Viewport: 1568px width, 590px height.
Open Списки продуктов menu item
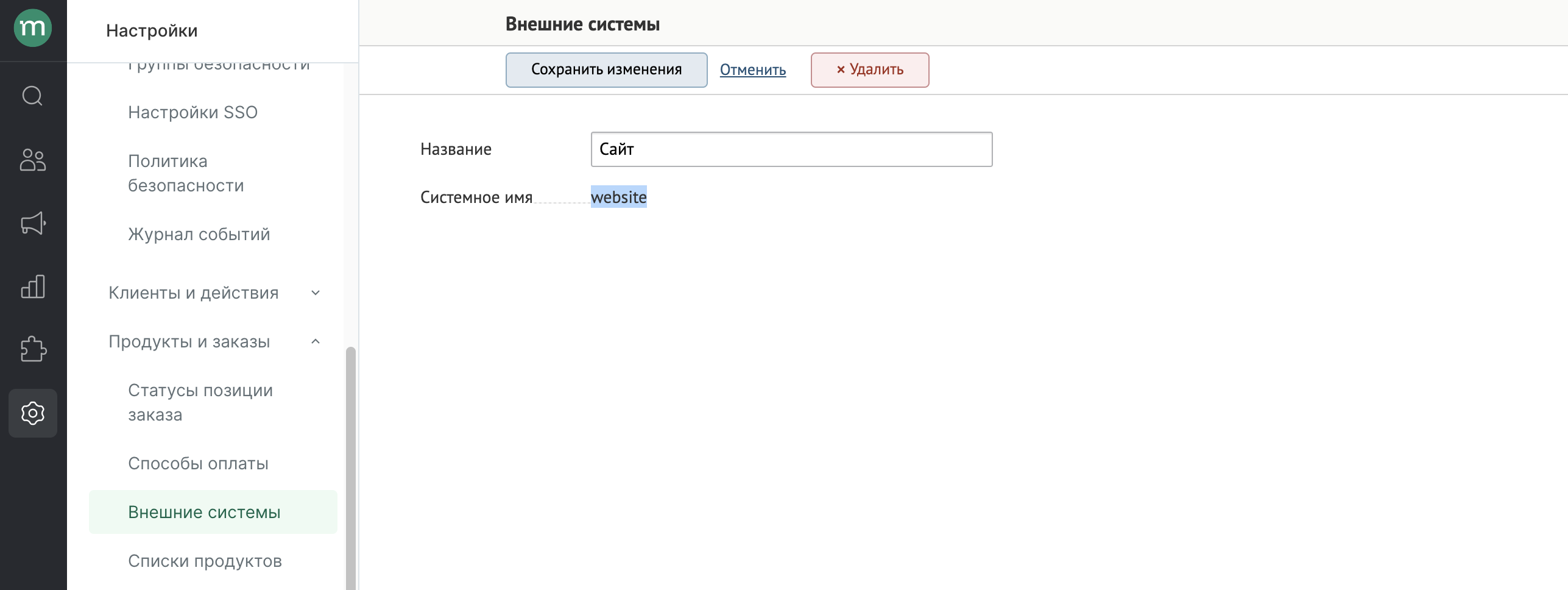point(205,561)
